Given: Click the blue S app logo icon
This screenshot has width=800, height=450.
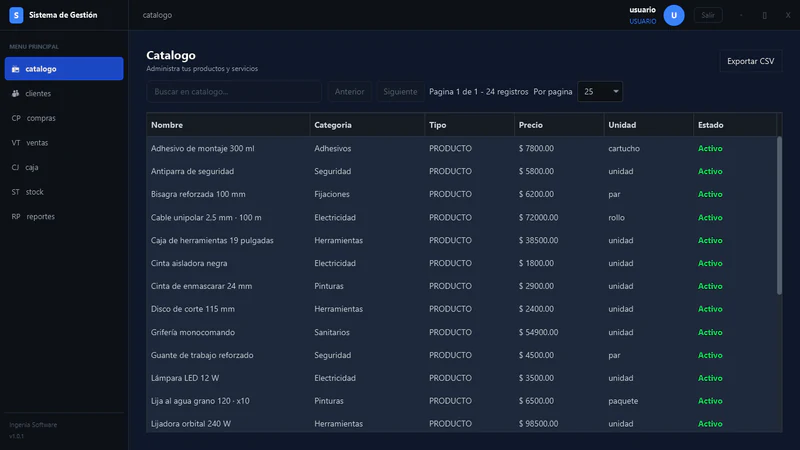Looking at the screenshot, I should click(16, 15).
